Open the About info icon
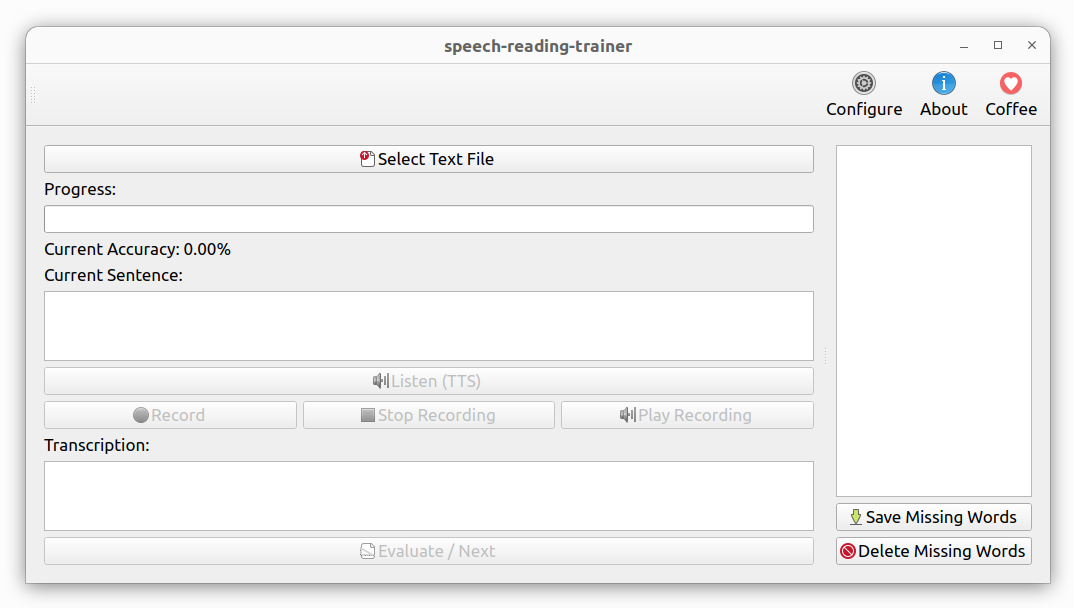1074x608 pixels. point(943,84)
